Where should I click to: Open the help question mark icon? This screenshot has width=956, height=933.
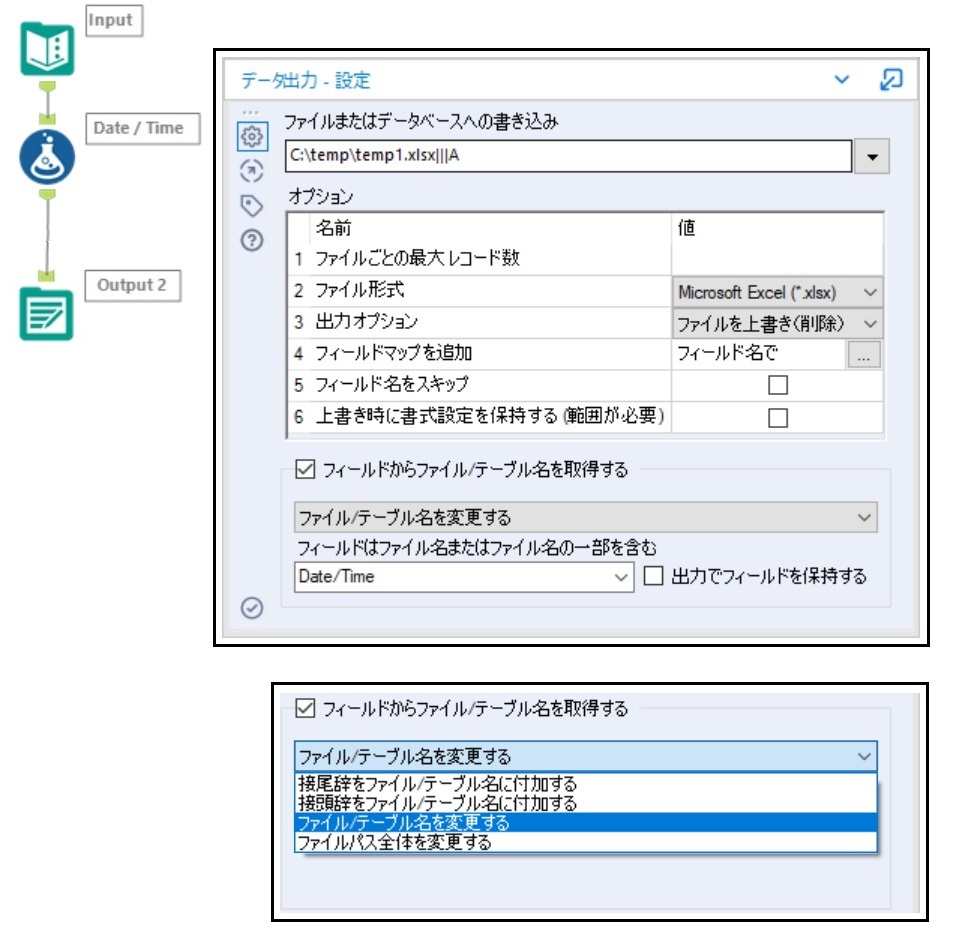(x=252, y=240)
